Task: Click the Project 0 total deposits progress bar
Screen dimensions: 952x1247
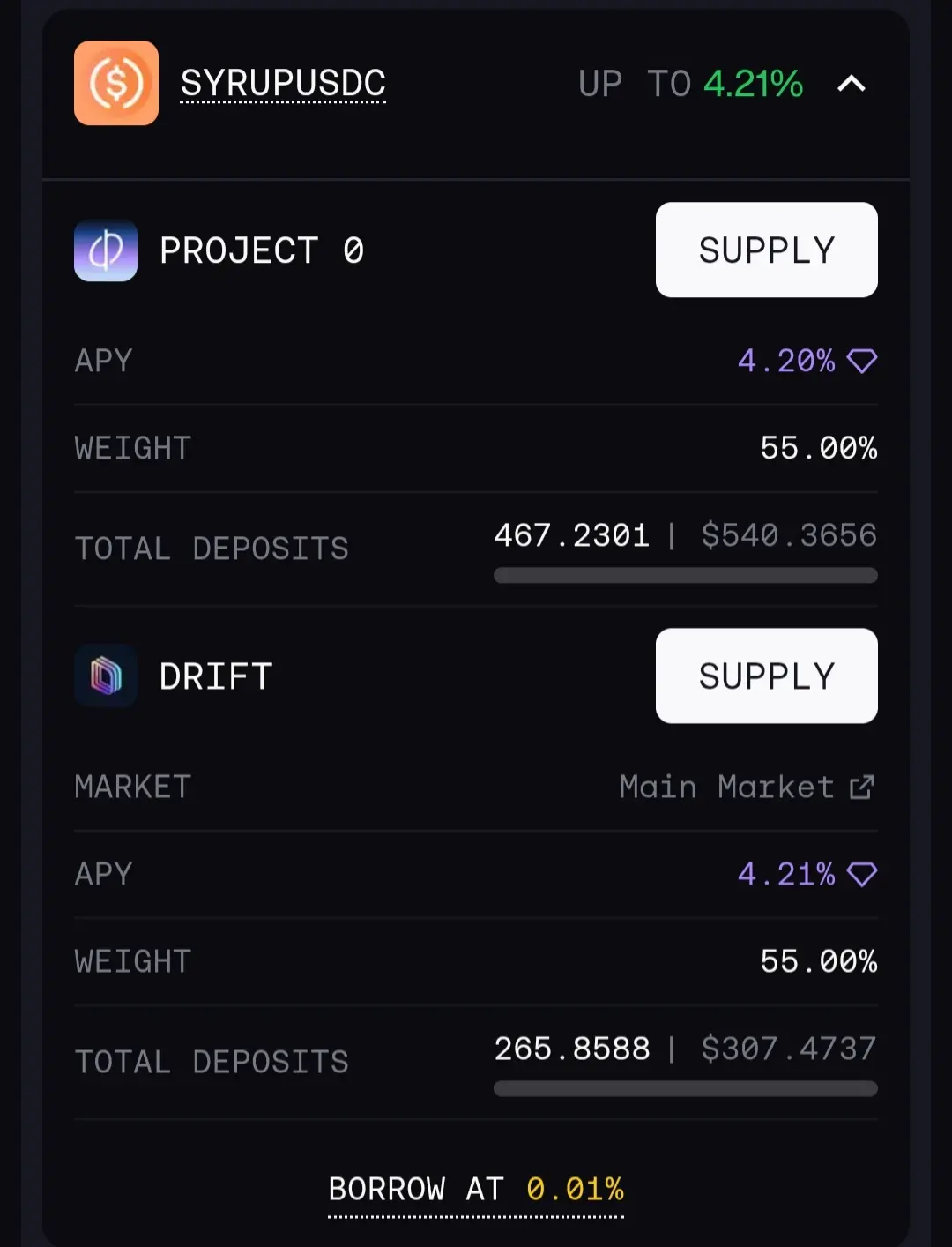Action: (x=685, y=576)
